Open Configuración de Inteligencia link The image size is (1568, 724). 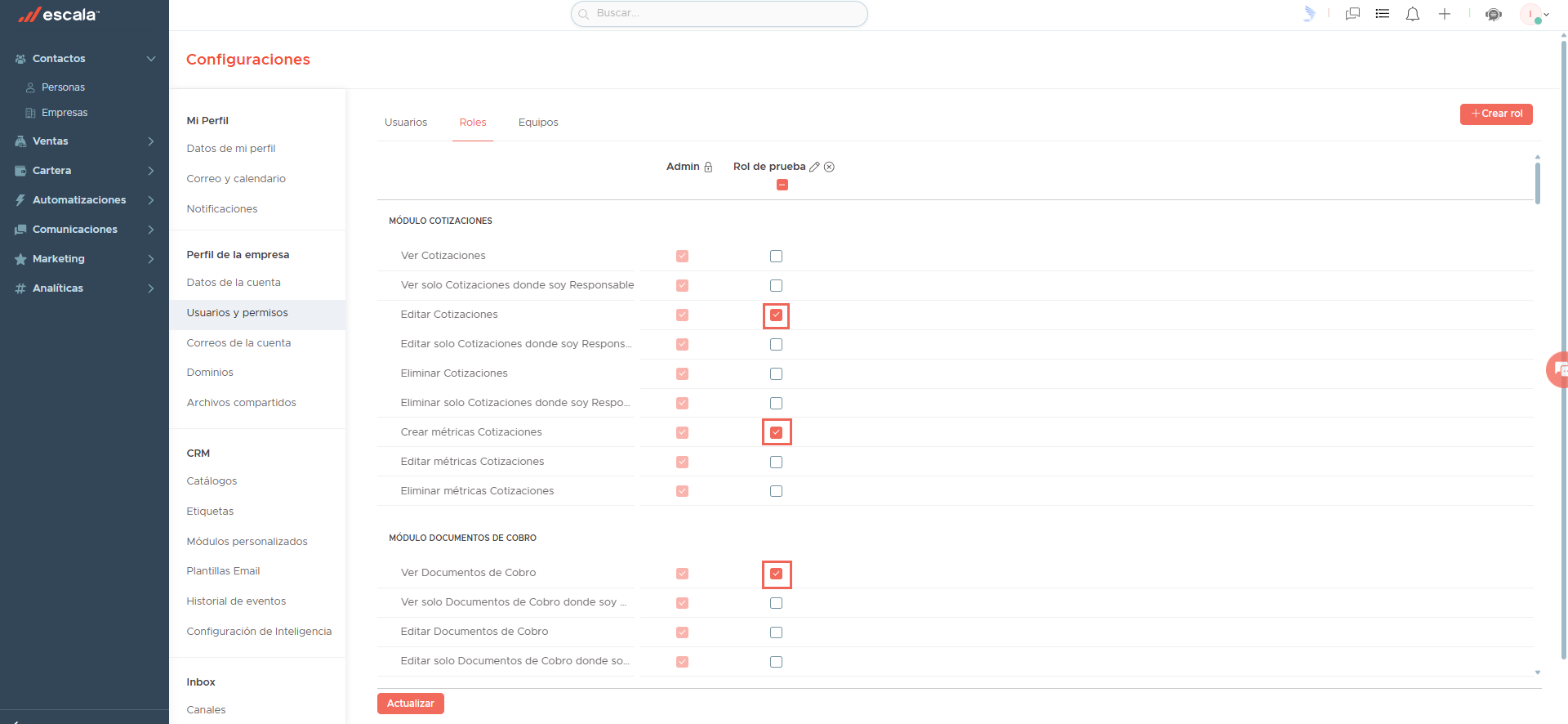point(259,632)
